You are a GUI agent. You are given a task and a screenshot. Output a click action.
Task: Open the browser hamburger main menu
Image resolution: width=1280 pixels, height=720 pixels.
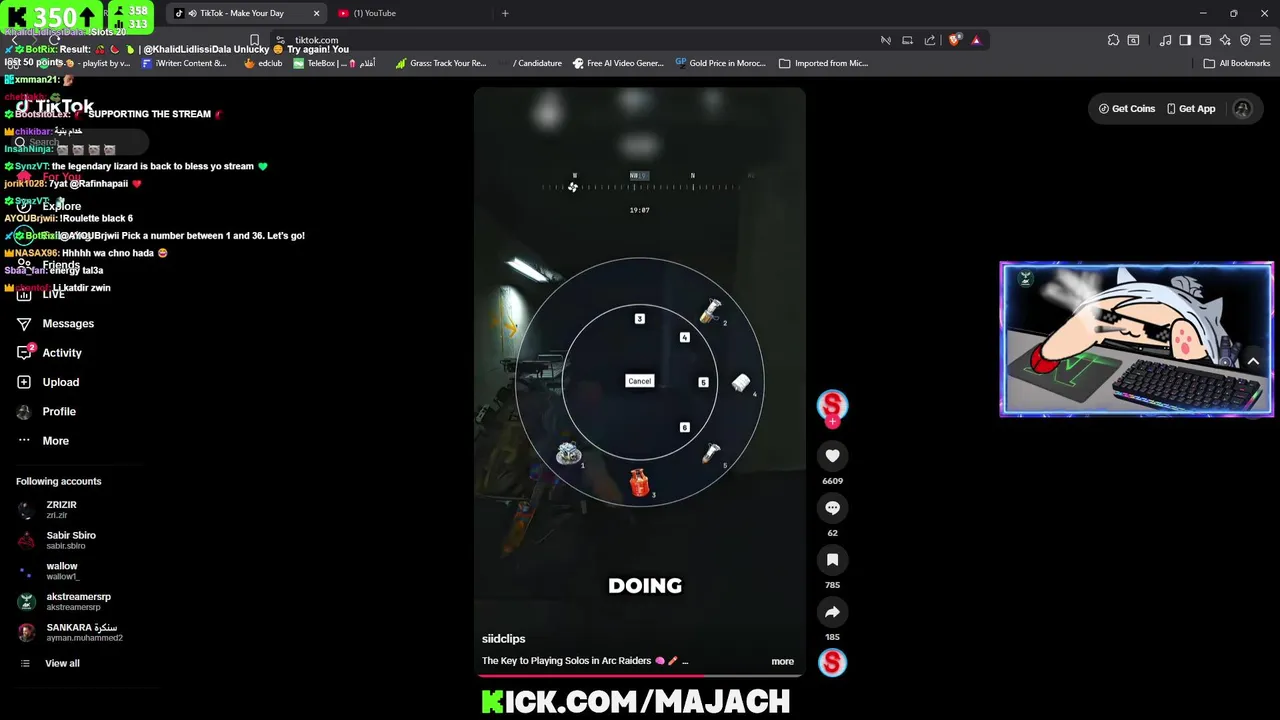point(1265,40)
